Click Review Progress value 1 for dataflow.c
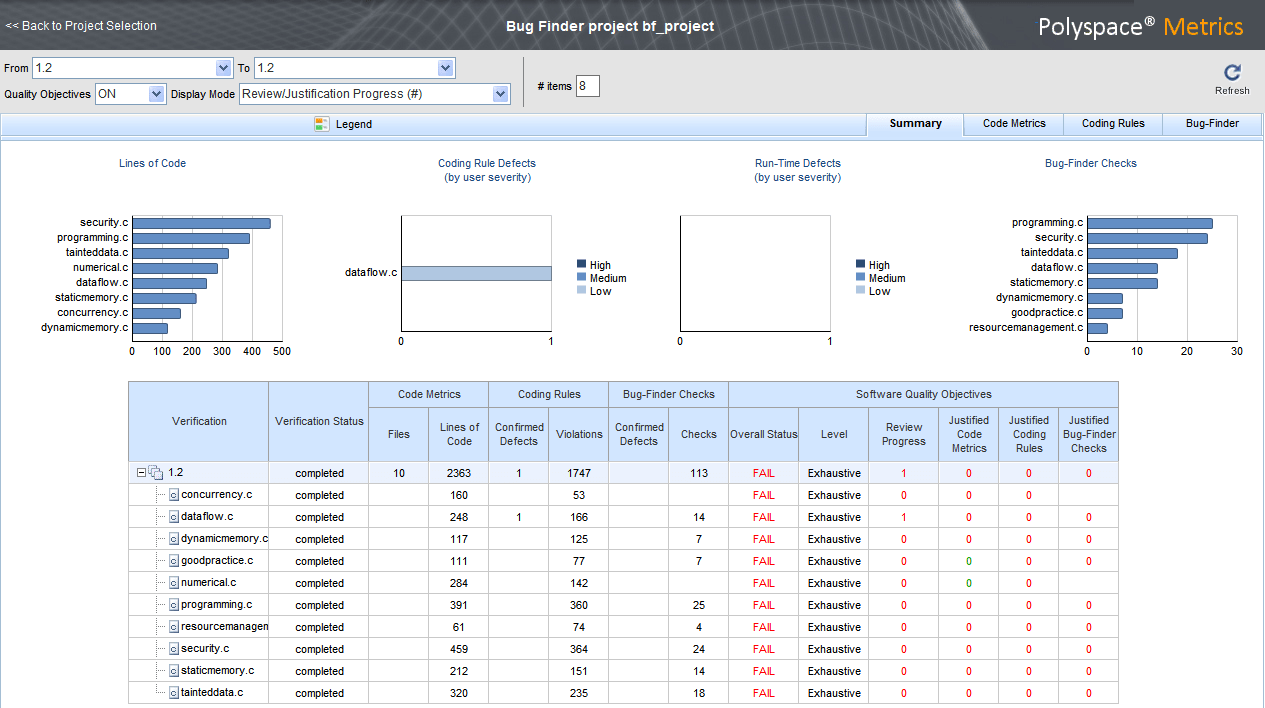This screenshot has height=708, width=1265. (x=904, y=517)
